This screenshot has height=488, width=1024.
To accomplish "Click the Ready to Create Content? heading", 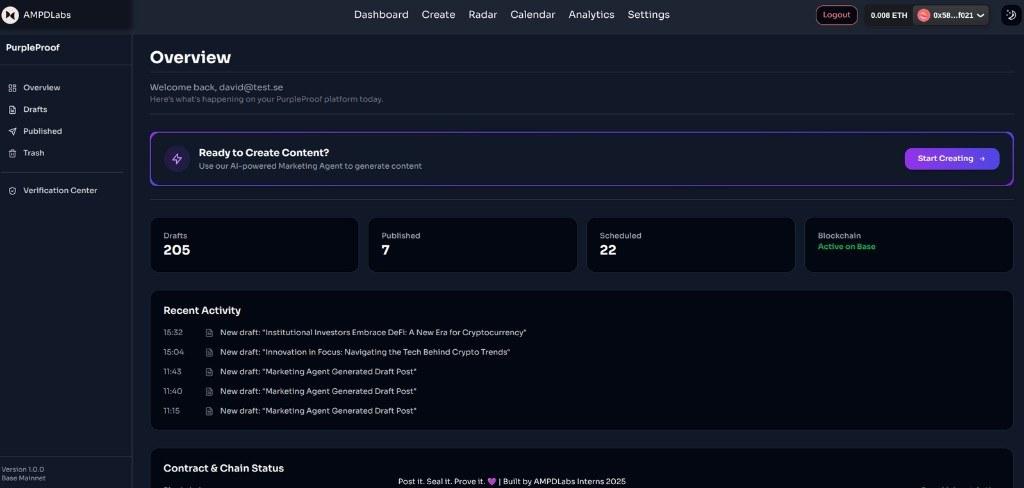I will 264,153.
